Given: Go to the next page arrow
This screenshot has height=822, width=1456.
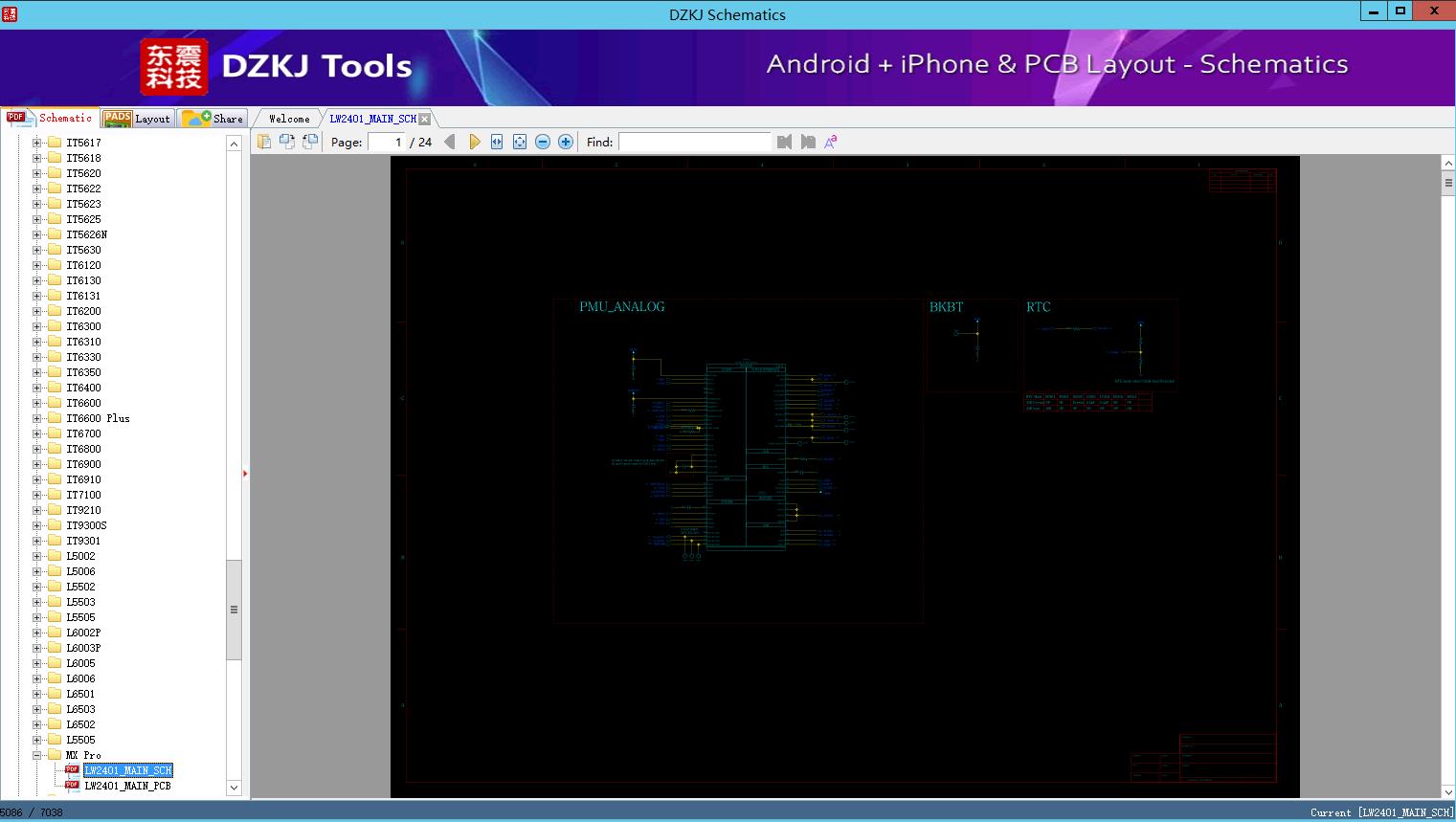Looking at the screenshot, I should (x=474, y=142).
